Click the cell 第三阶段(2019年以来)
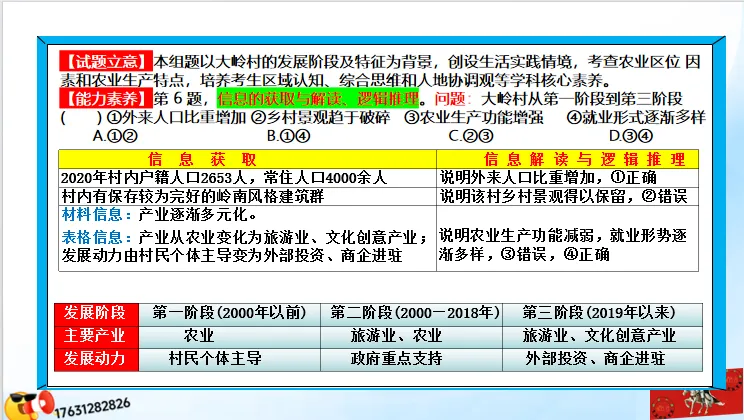 [x=603, y=313]
